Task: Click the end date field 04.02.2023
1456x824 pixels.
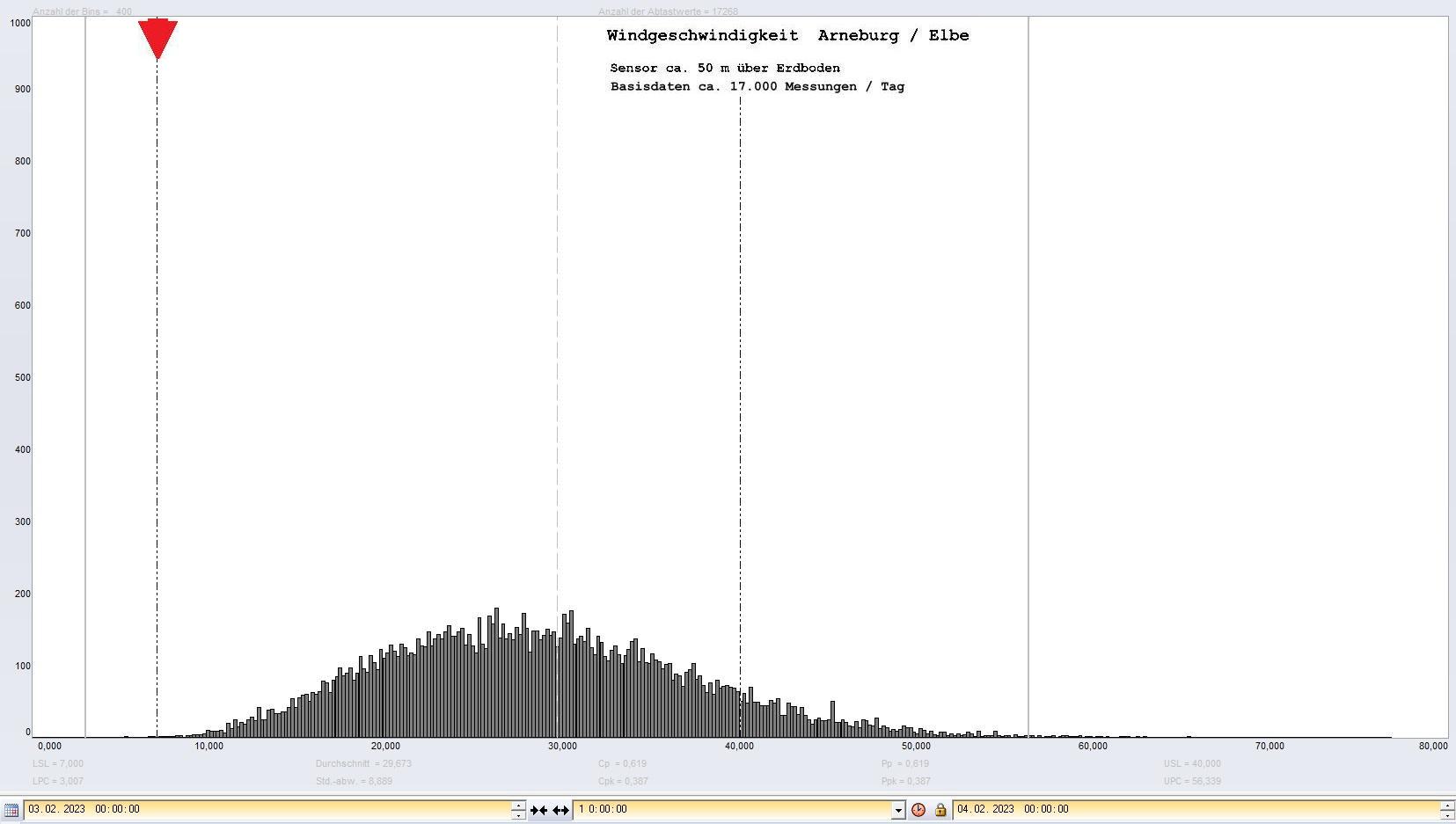Action: 1196,809
